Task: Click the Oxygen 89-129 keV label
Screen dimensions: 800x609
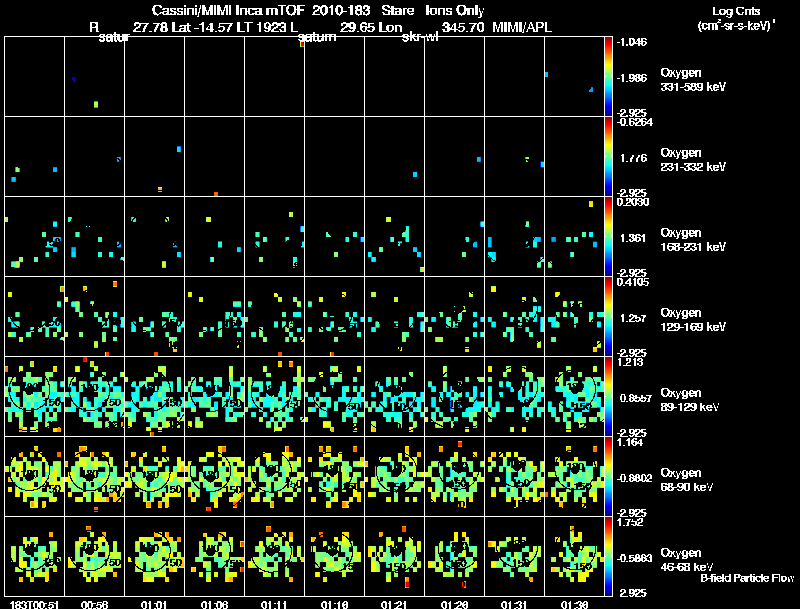Action: [x=690, y=399]
